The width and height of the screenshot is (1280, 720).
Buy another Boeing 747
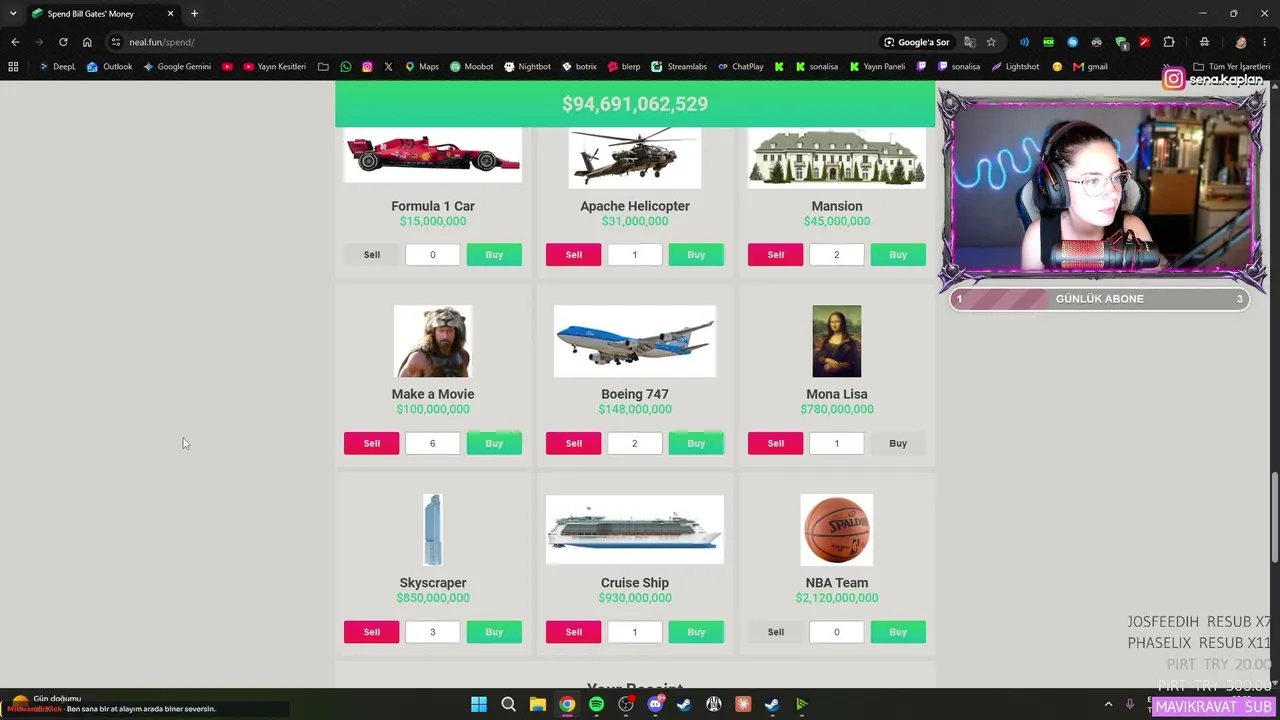pos(696,443)
